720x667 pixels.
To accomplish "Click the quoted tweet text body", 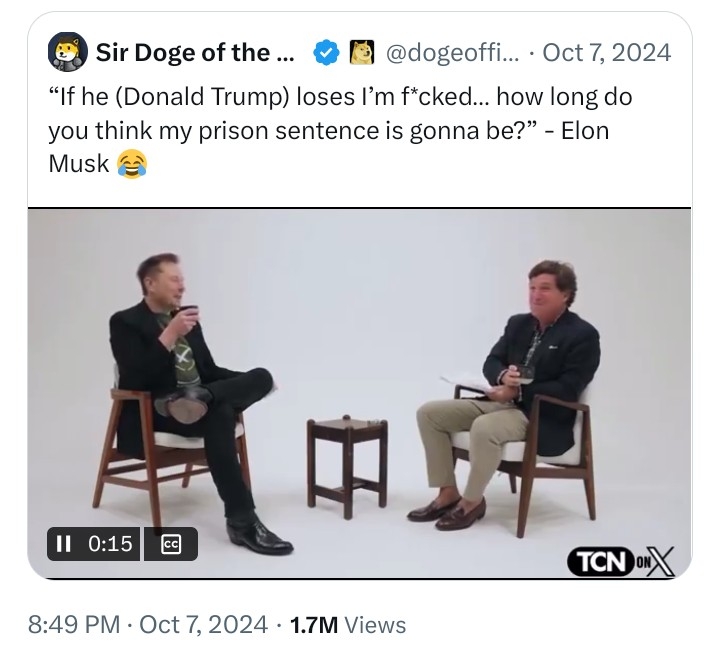I will (x=340, y=130).
